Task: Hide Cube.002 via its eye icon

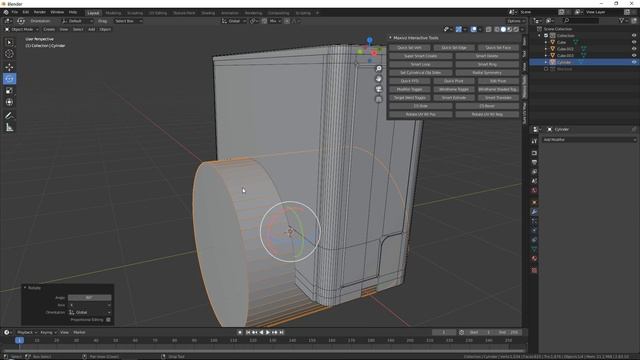Action: pos(634,49)
